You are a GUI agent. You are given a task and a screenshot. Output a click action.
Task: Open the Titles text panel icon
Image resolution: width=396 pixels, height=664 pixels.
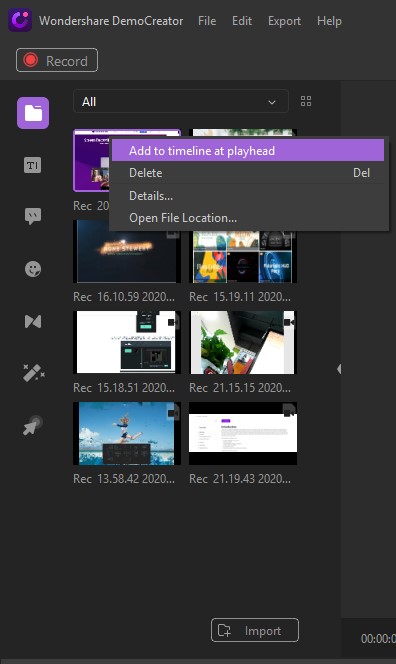point(33,165)
